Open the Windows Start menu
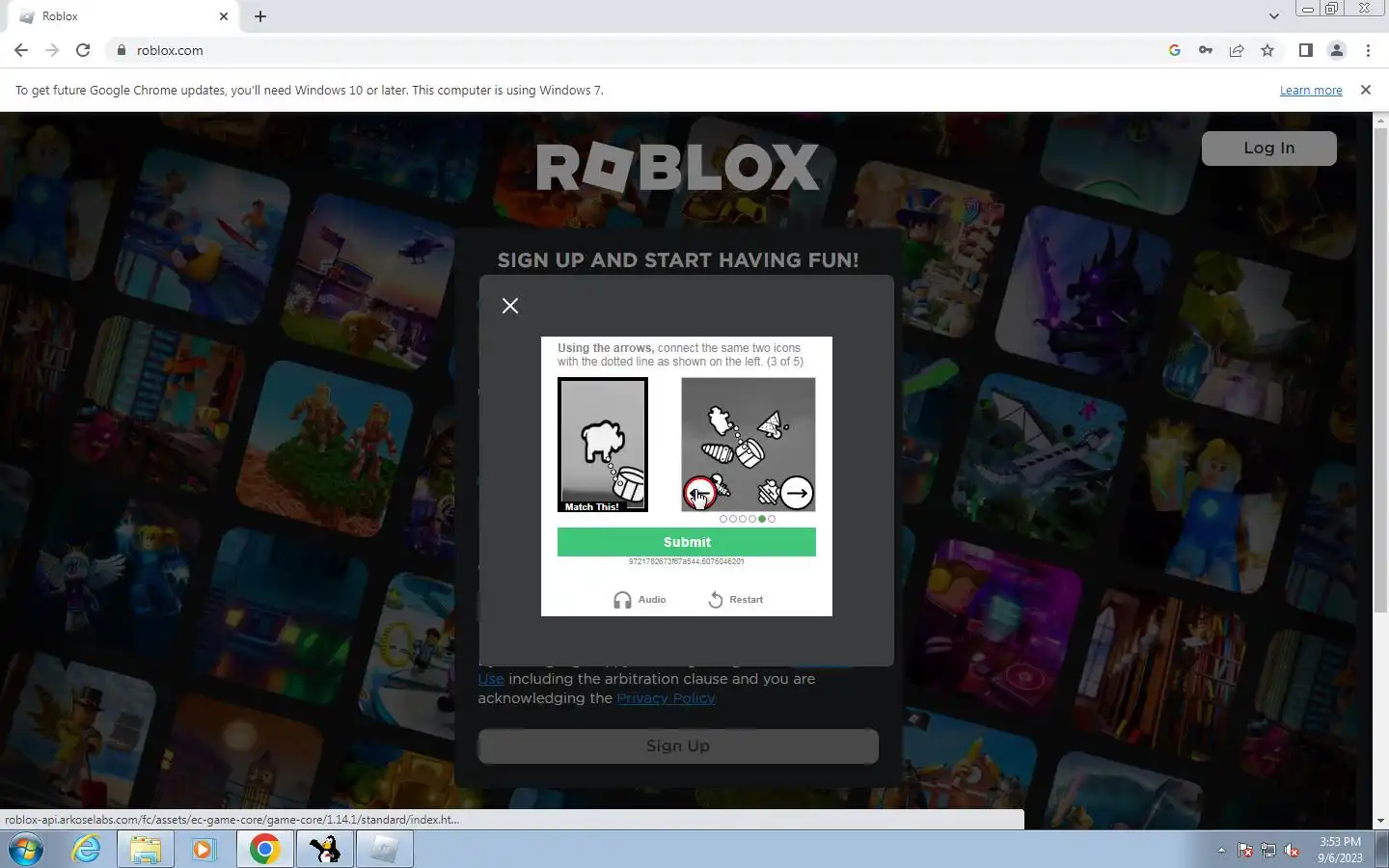 (26, 850)
